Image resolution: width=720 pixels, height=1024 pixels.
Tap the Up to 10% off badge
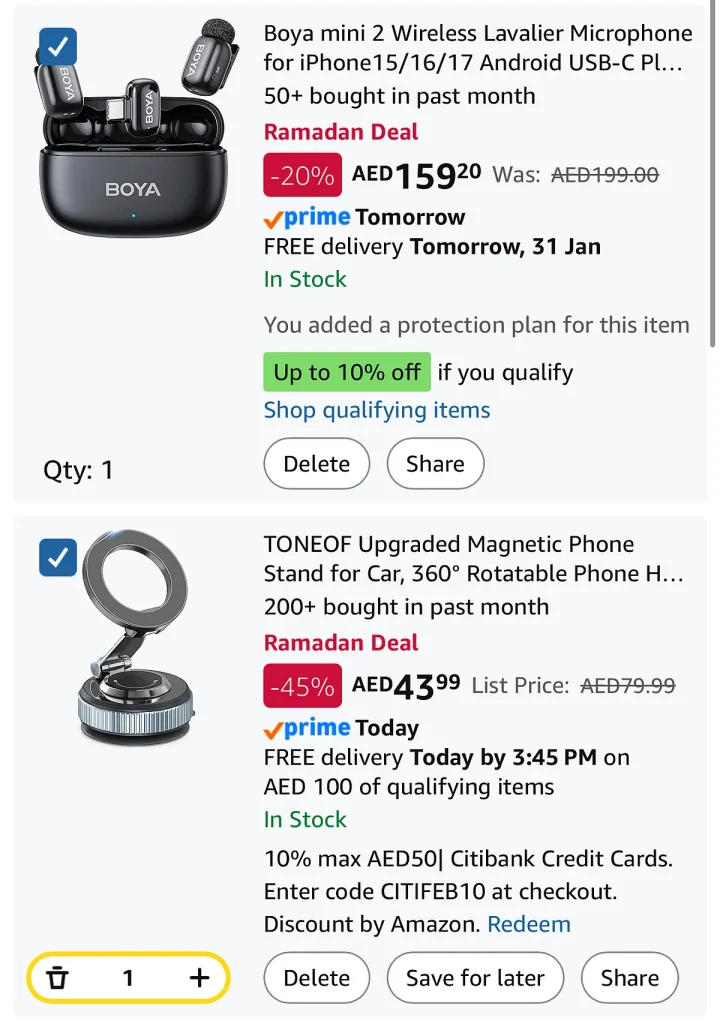pos(346,372)
